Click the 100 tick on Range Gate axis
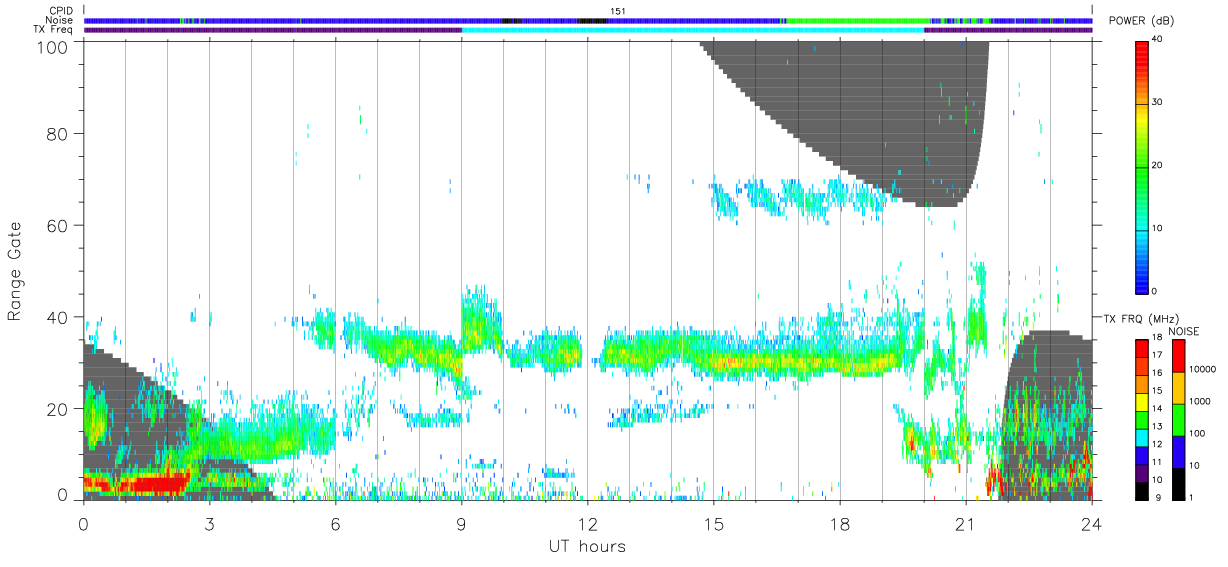Viewport: 1228px width, 567px height. (54, 46)
